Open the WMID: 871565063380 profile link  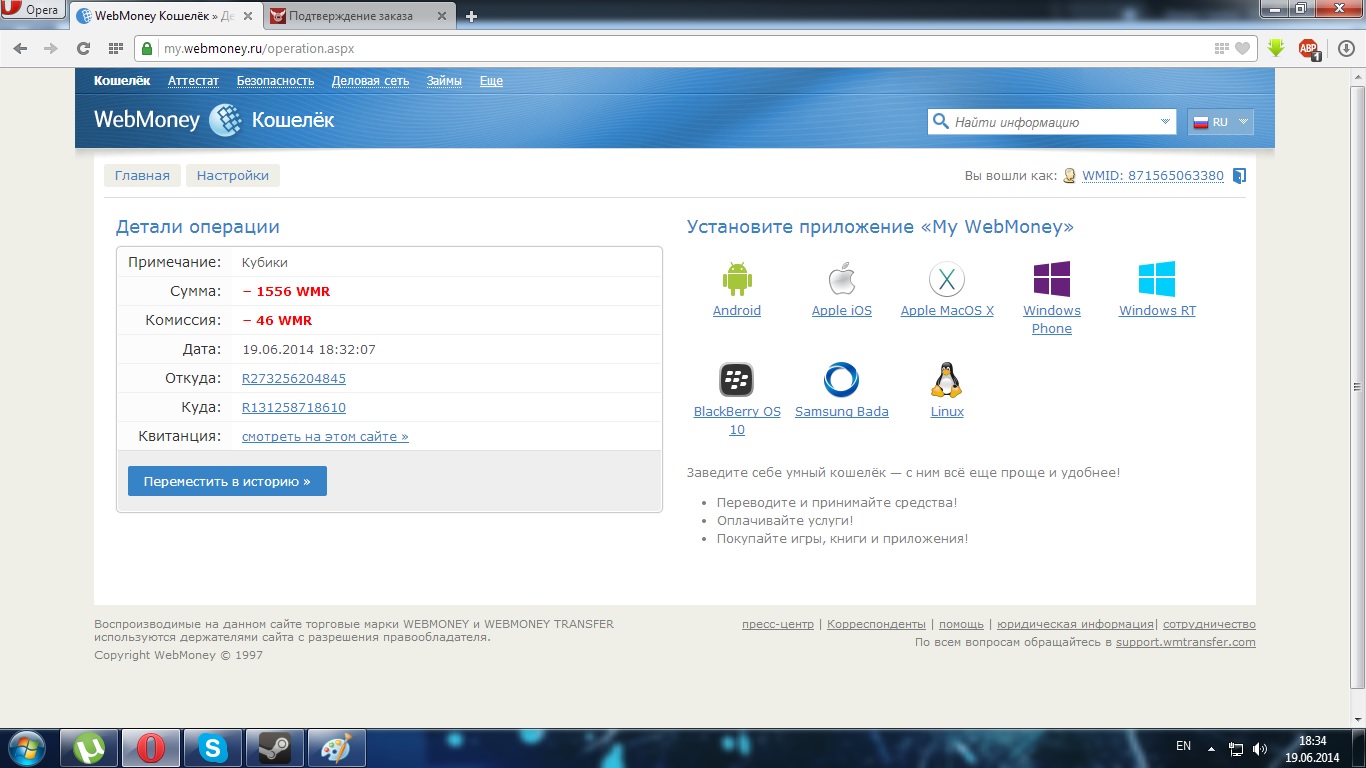click(x=1153, y=176)
